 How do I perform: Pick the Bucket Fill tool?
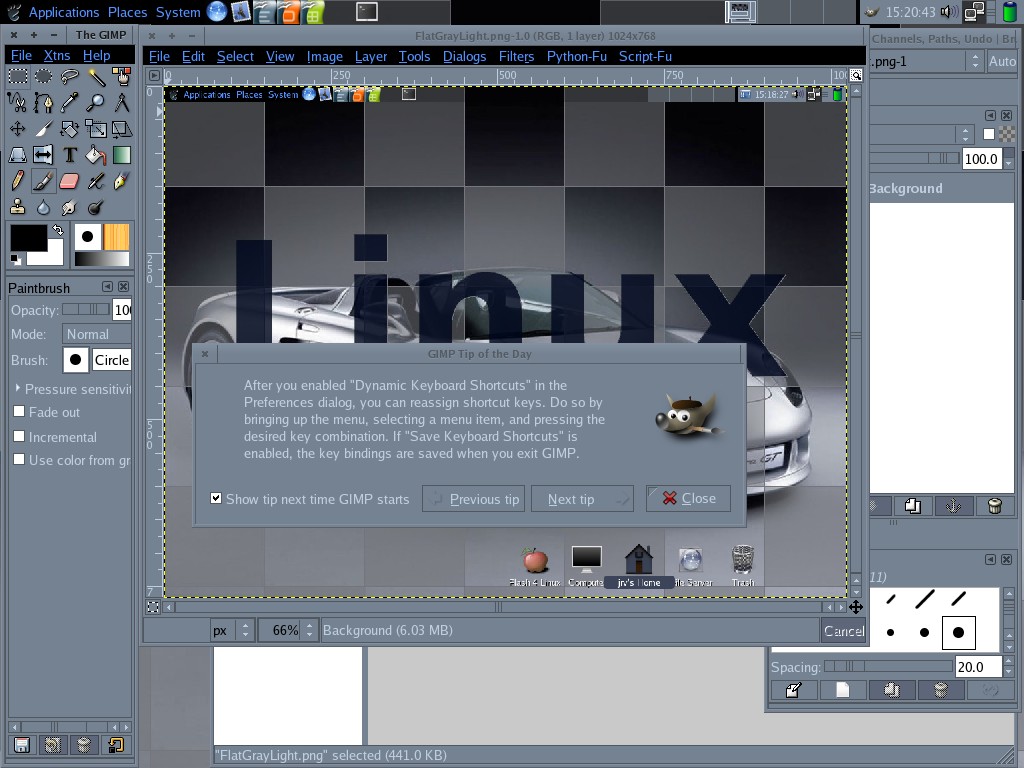pos(96,155)
